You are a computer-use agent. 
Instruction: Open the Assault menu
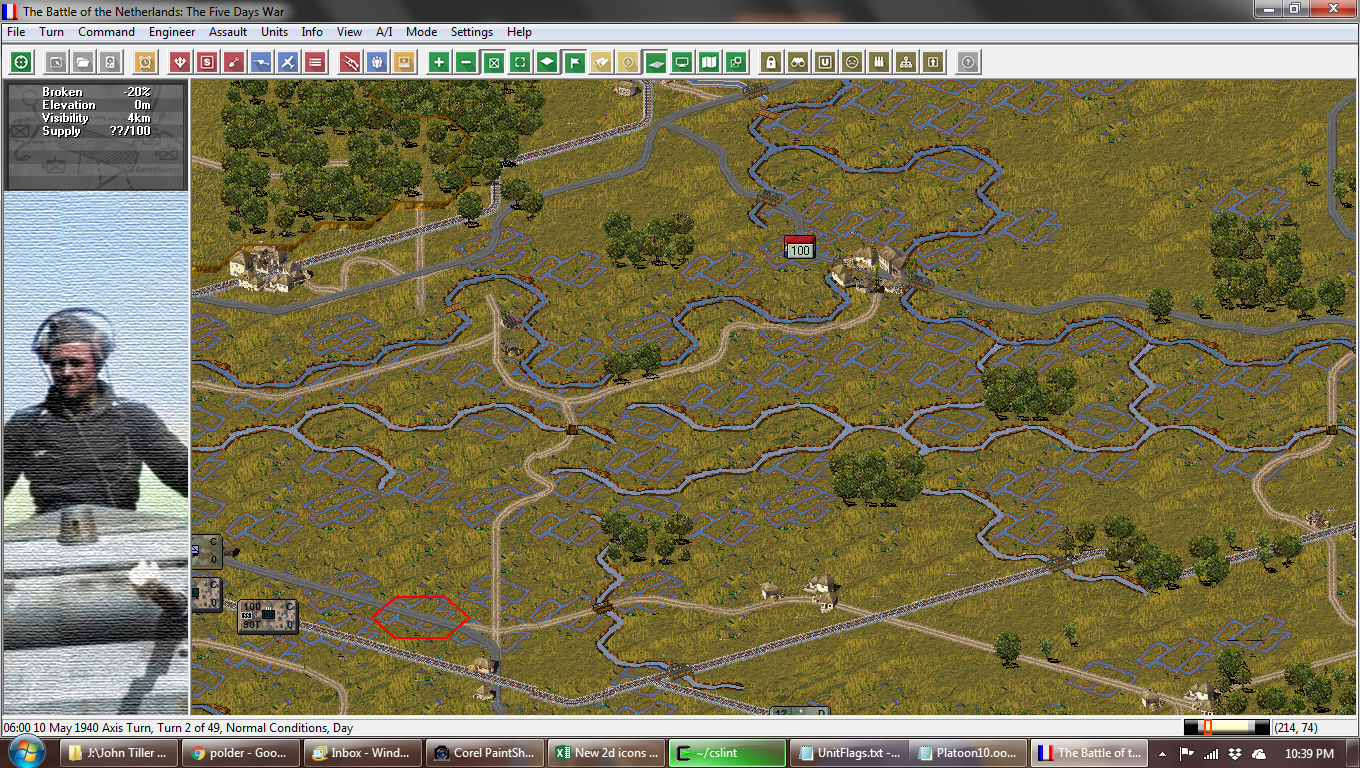pos(228,32)
